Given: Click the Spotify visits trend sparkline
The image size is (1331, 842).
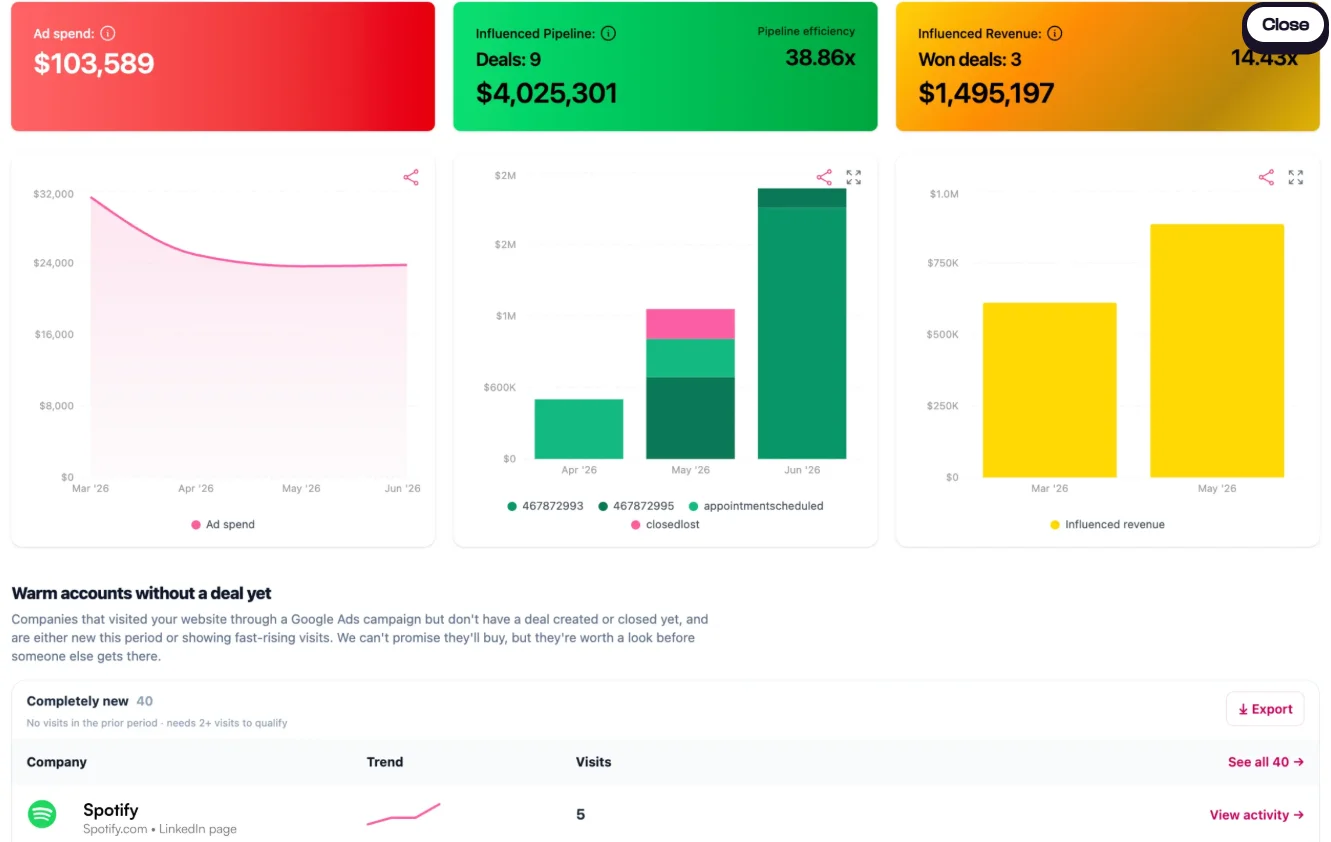Looking at the screenshot, I should point(403,814).
